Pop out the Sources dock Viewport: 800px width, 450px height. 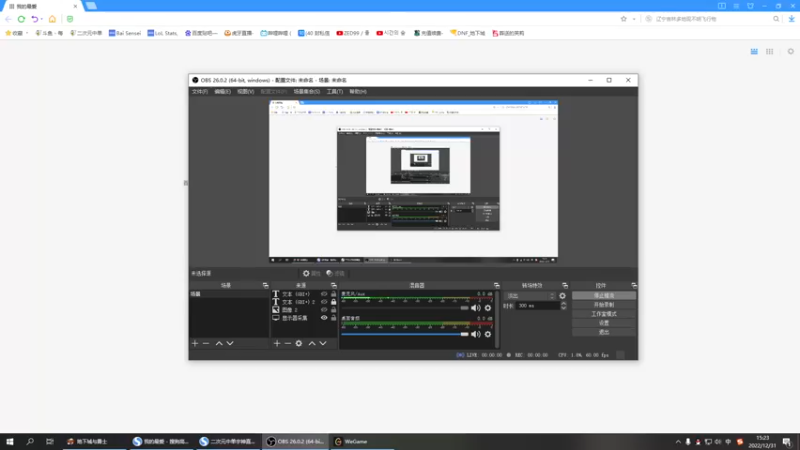pyautogui.click(x=334, y=285)
